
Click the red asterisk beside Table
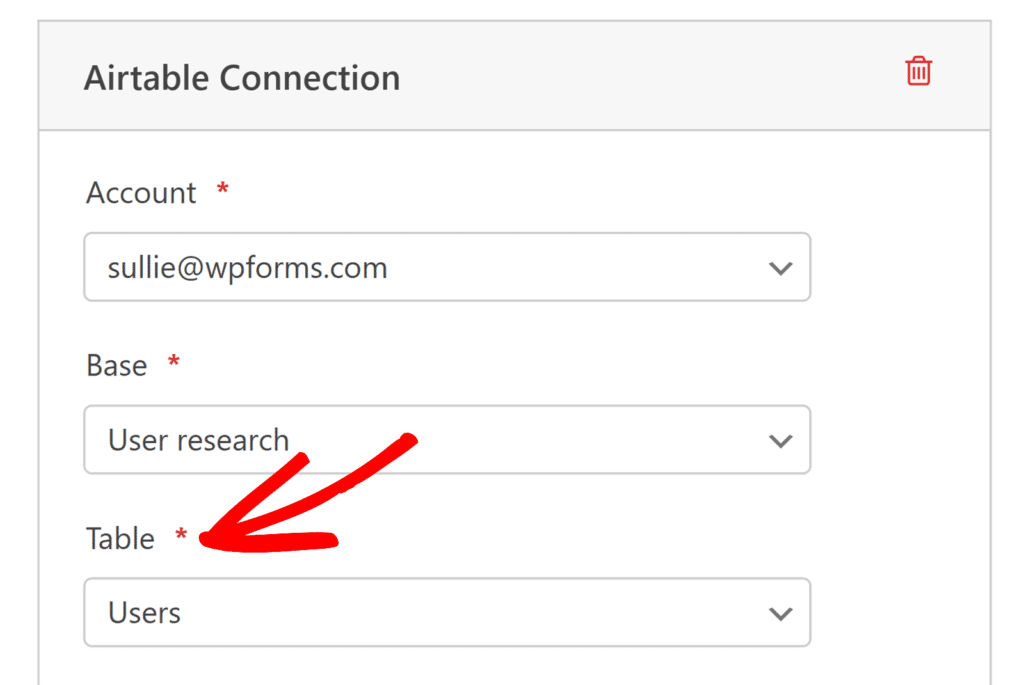click(181, 536)
